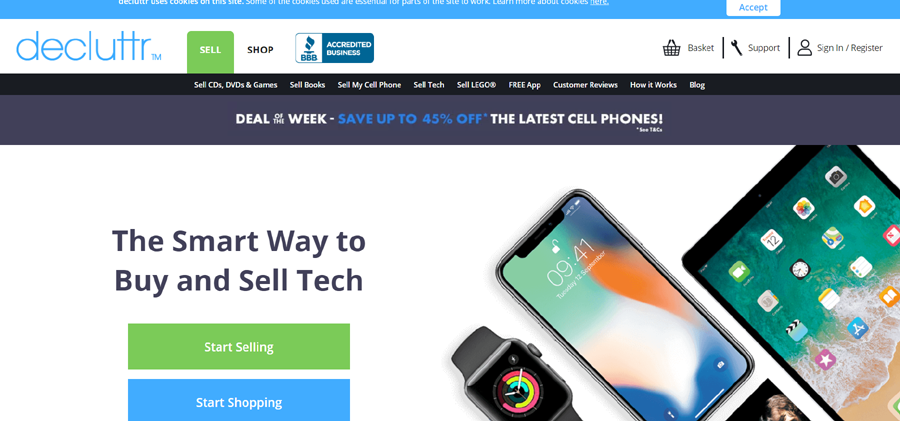Open the Deal of the Week banner
This screenshot has width=900, height=421.
450,120
